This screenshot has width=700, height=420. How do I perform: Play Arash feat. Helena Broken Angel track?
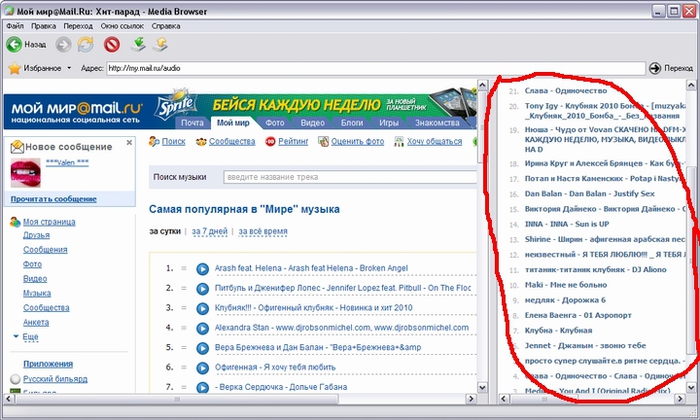click(202, 269)
